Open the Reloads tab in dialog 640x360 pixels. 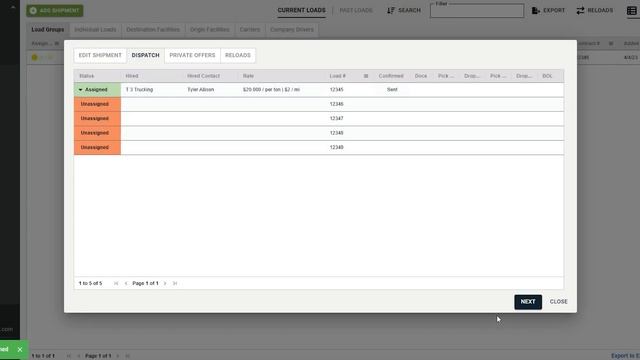238,55
